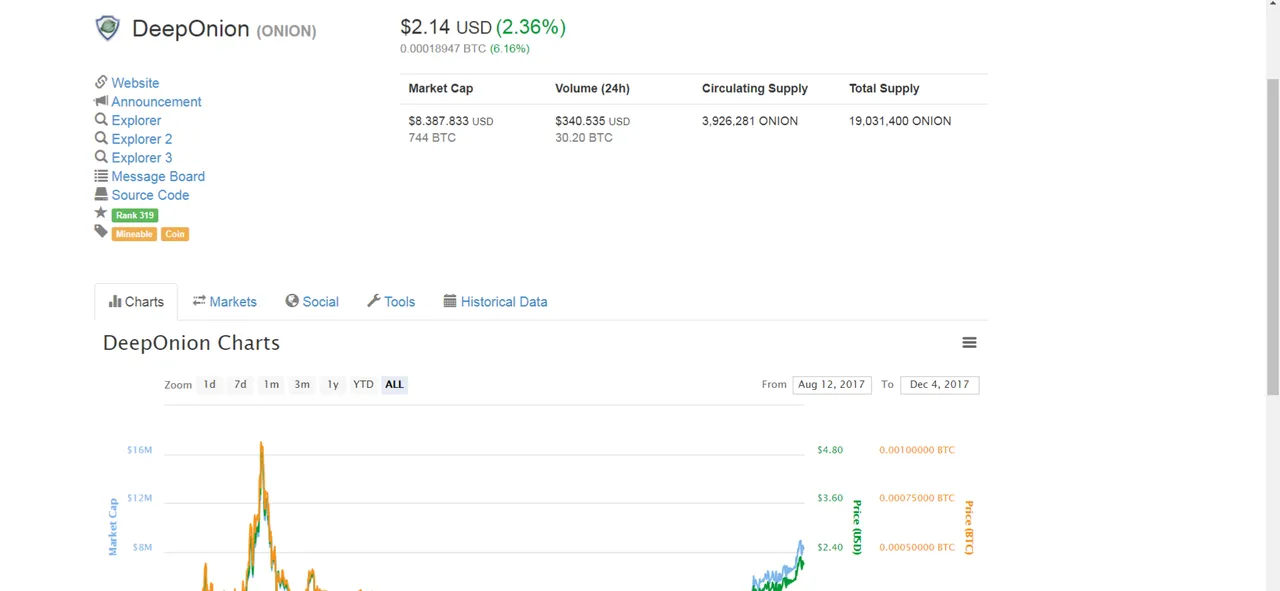Click the 0.00018947 BTC price
This screenshot has width=1280, height=591.
[443, 49]
